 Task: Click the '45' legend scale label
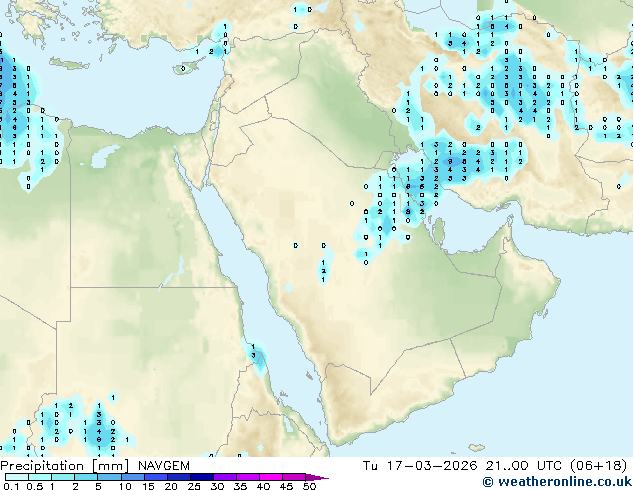point(287,486)
